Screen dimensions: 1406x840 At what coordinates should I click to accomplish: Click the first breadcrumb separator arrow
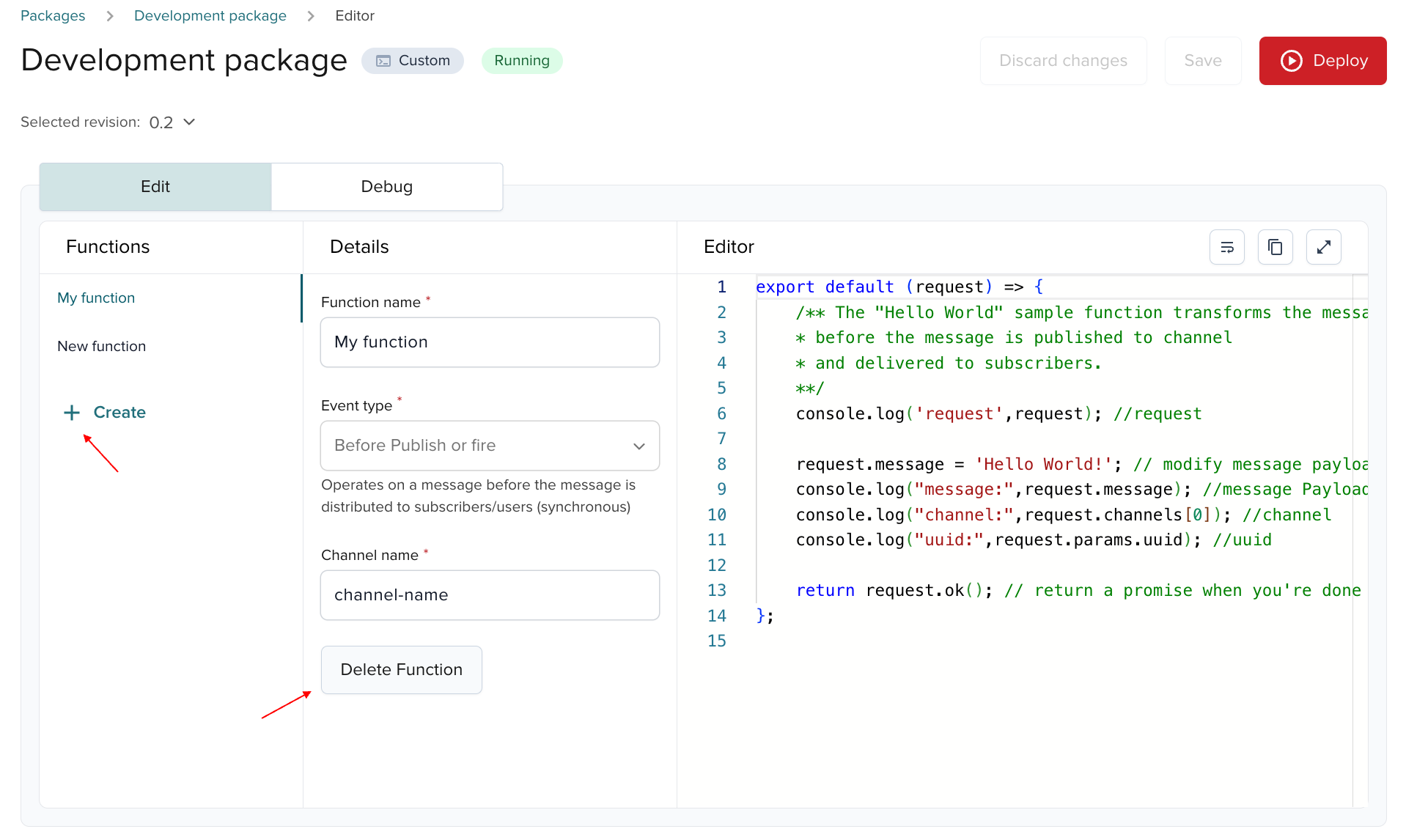pyautogui.click(x=110, y=16)
